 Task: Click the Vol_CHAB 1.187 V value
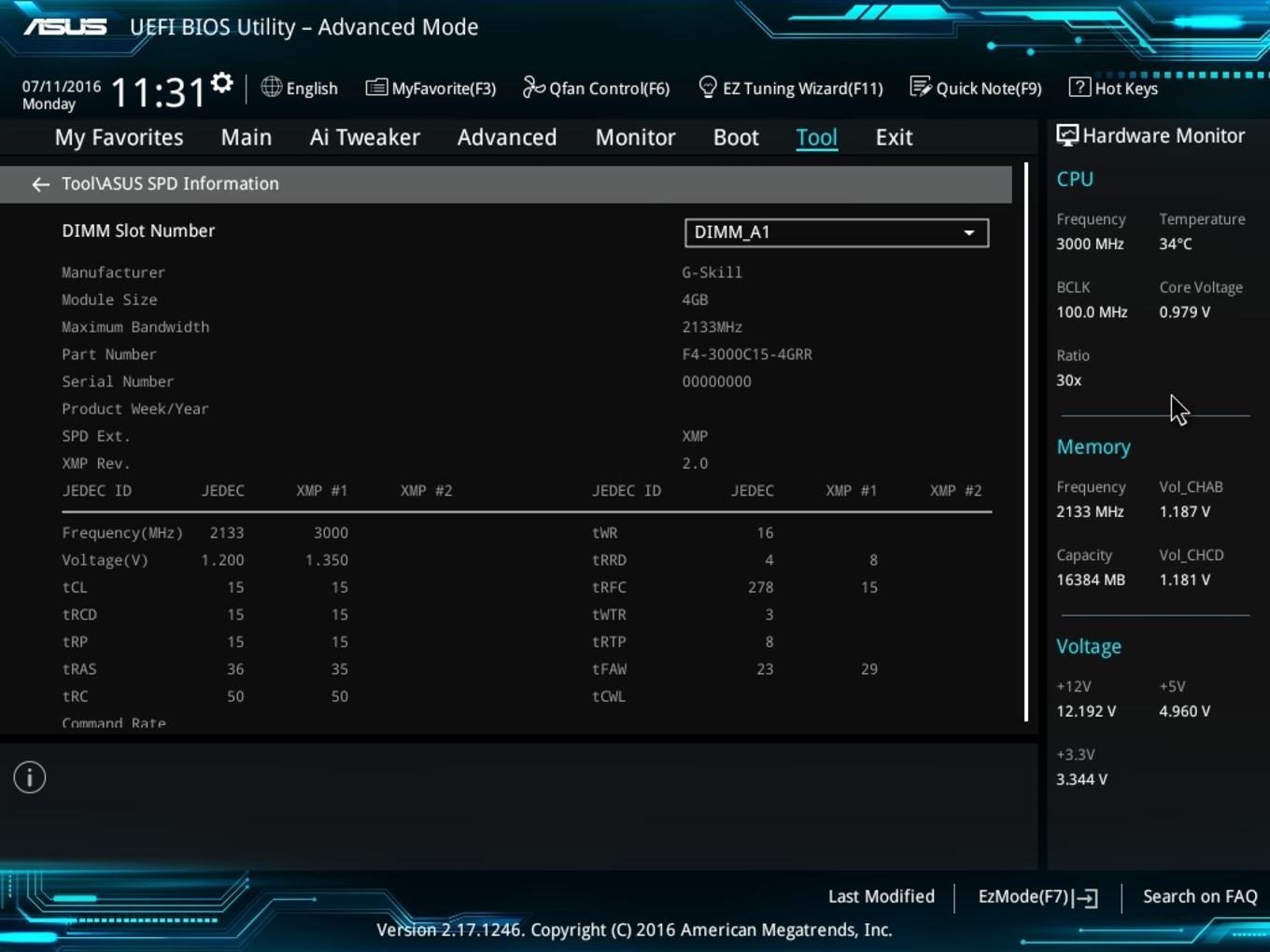coord(1185,511)
